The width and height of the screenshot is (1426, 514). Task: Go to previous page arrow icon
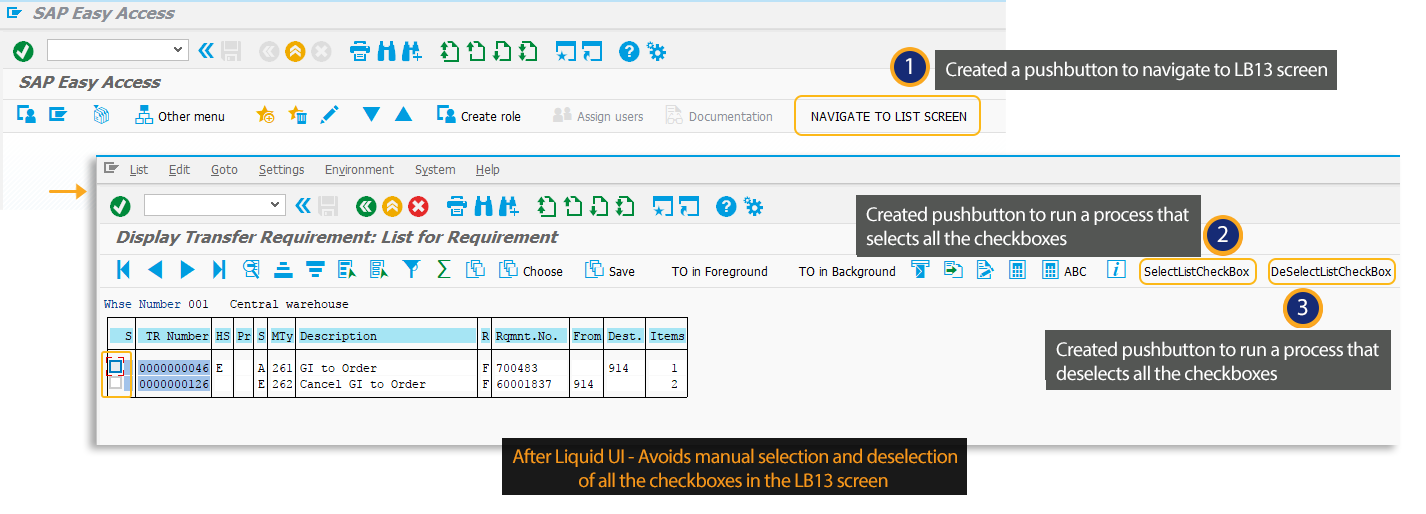155,270
